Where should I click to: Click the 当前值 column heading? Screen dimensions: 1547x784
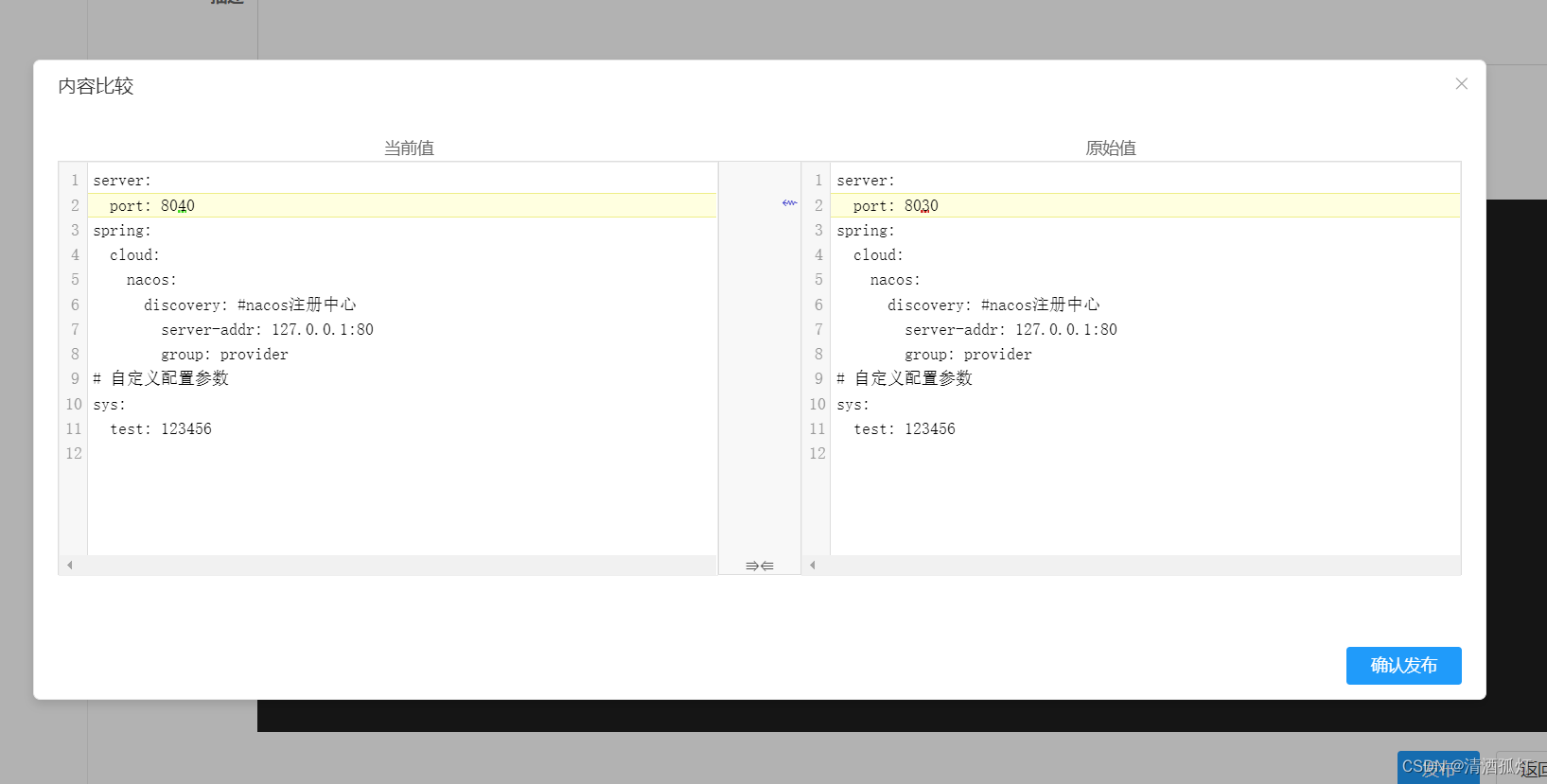tap(409, 148)
